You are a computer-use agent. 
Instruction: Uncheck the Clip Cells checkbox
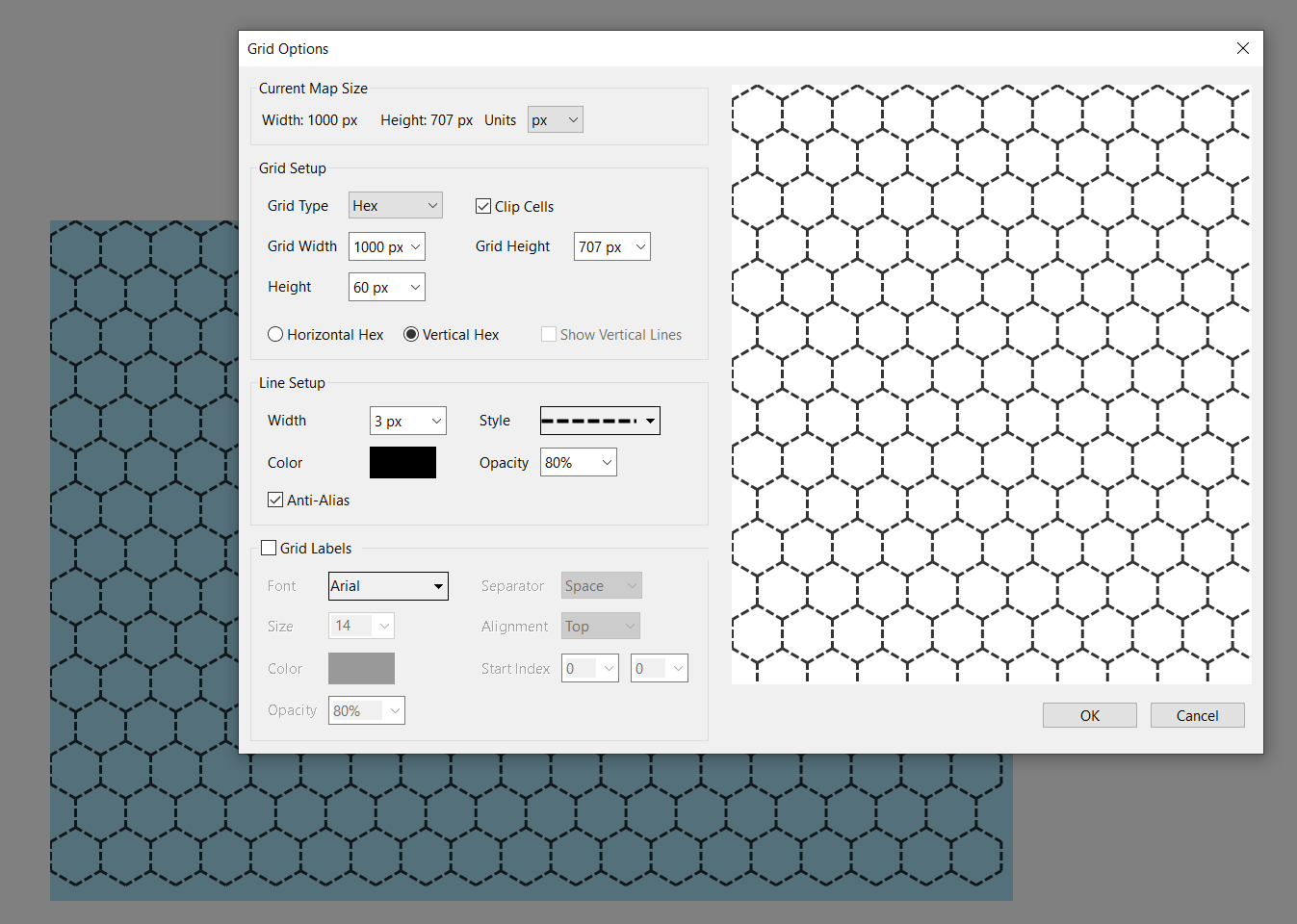[482, 205]
